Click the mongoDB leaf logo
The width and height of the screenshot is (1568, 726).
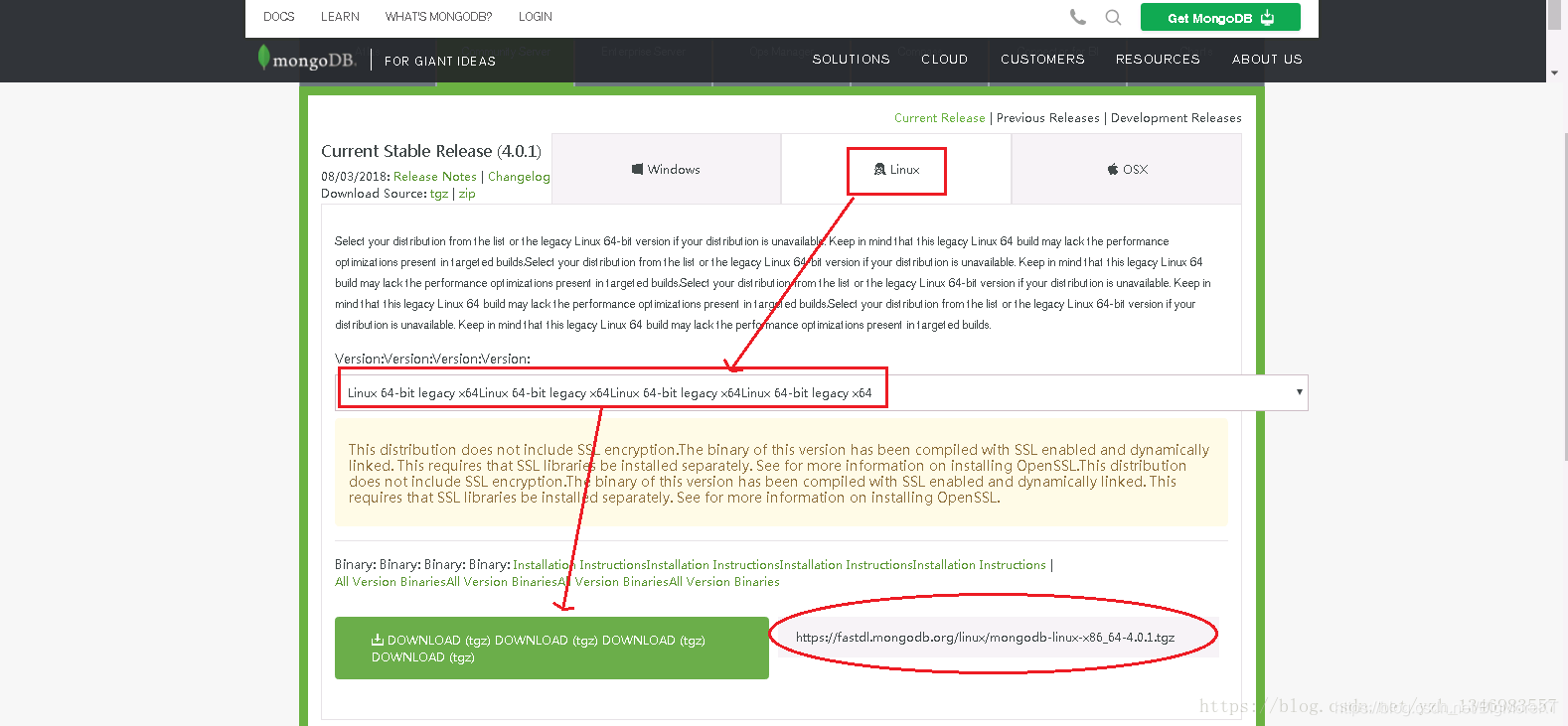[x=306, y=60]
